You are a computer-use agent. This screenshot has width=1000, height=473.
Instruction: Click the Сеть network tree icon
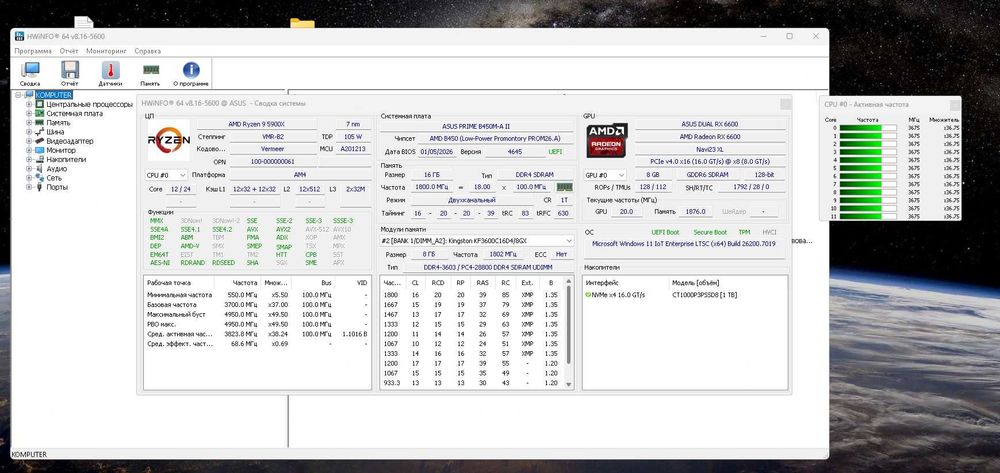point(40,178)
